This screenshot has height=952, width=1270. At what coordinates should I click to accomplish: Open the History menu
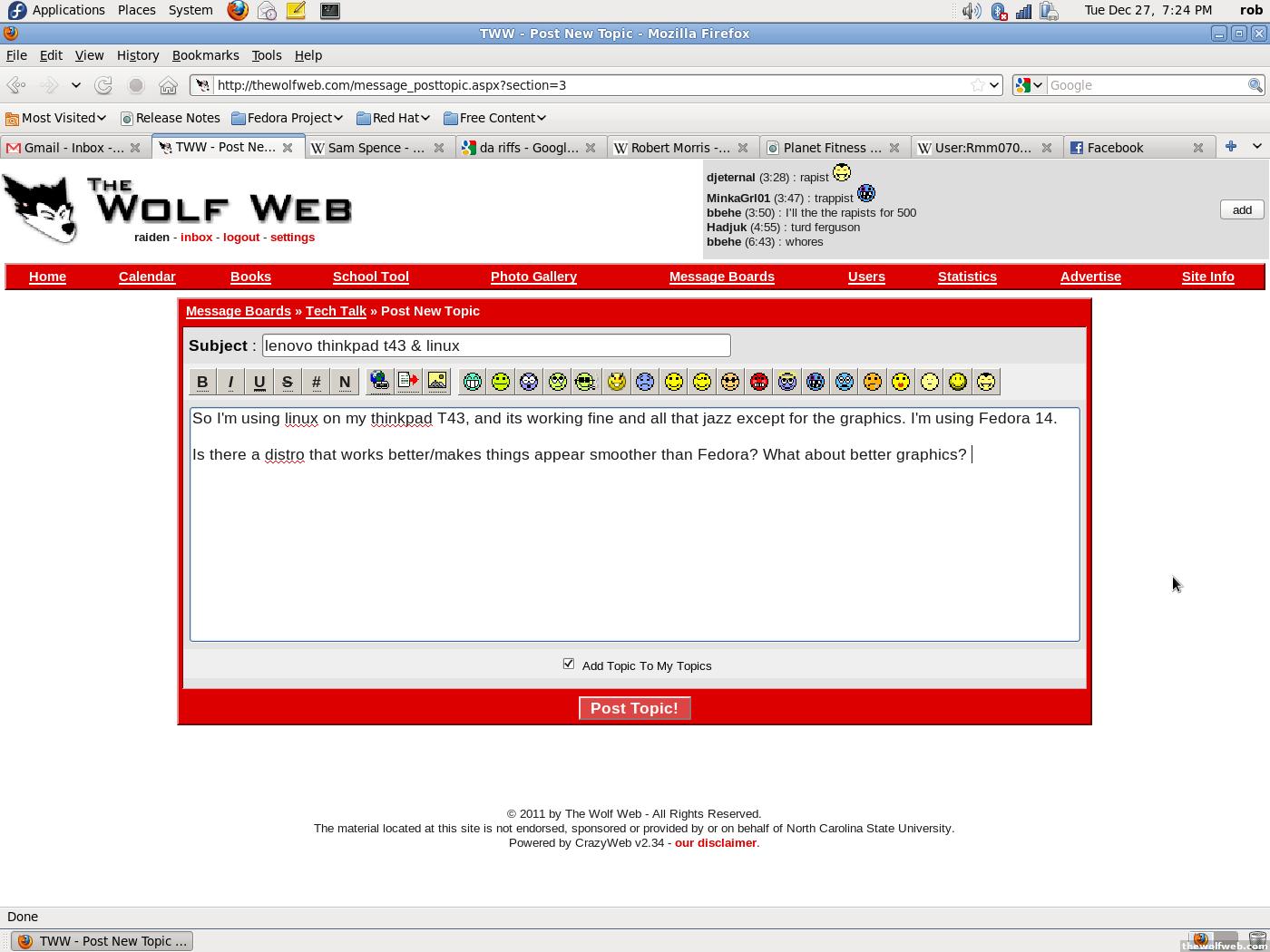pyautogui.click(x=138, y=55)
